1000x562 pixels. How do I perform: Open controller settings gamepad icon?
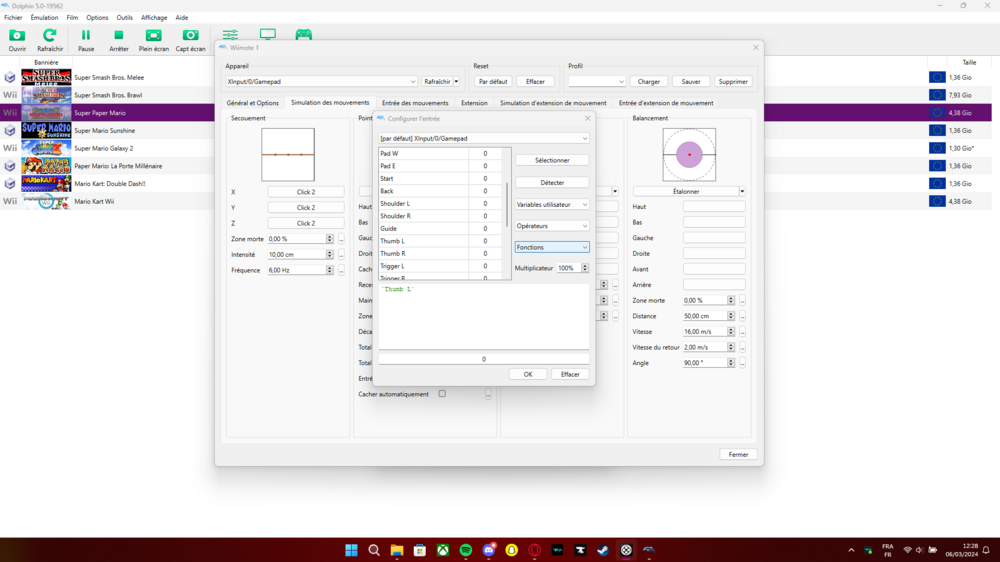pos(303,35)
